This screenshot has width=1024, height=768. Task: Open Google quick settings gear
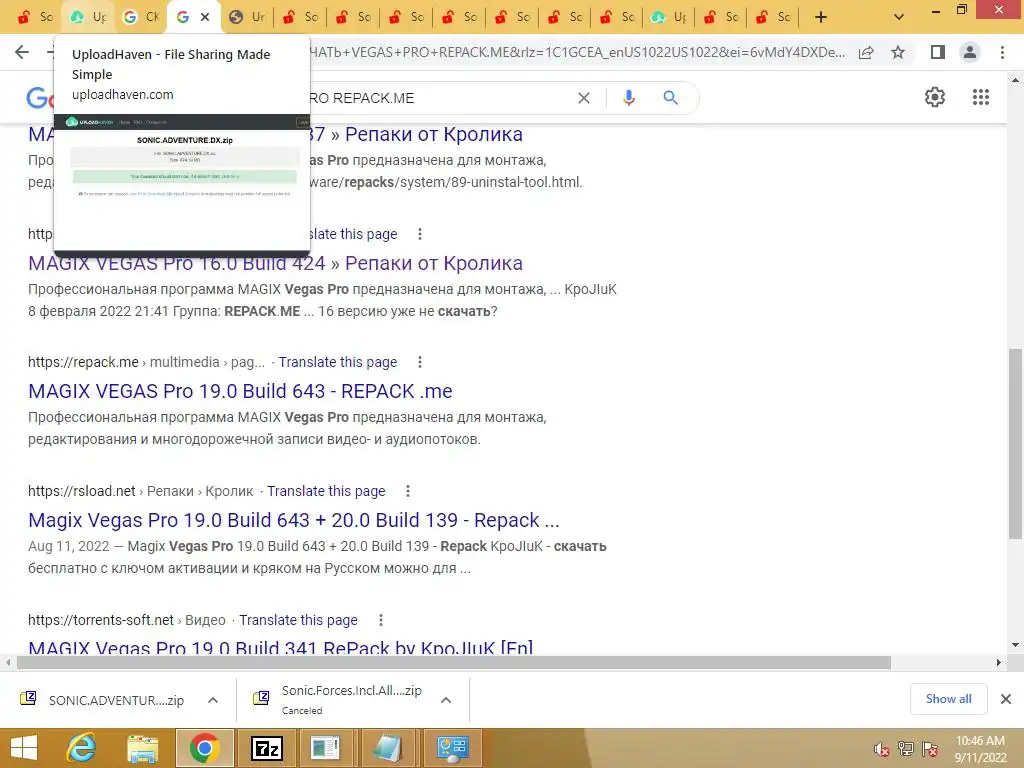(x=935, y=97)
